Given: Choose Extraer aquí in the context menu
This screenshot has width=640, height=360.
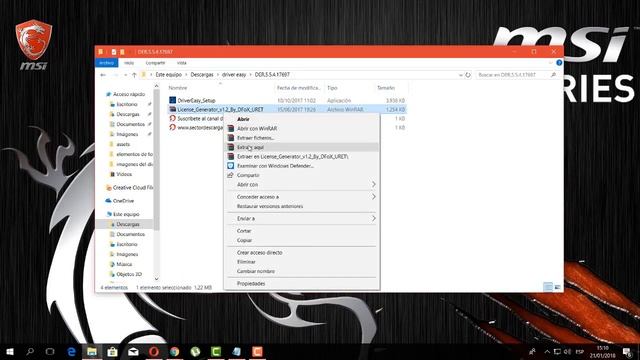Looking at the screenshot, I should coord(302,147).
